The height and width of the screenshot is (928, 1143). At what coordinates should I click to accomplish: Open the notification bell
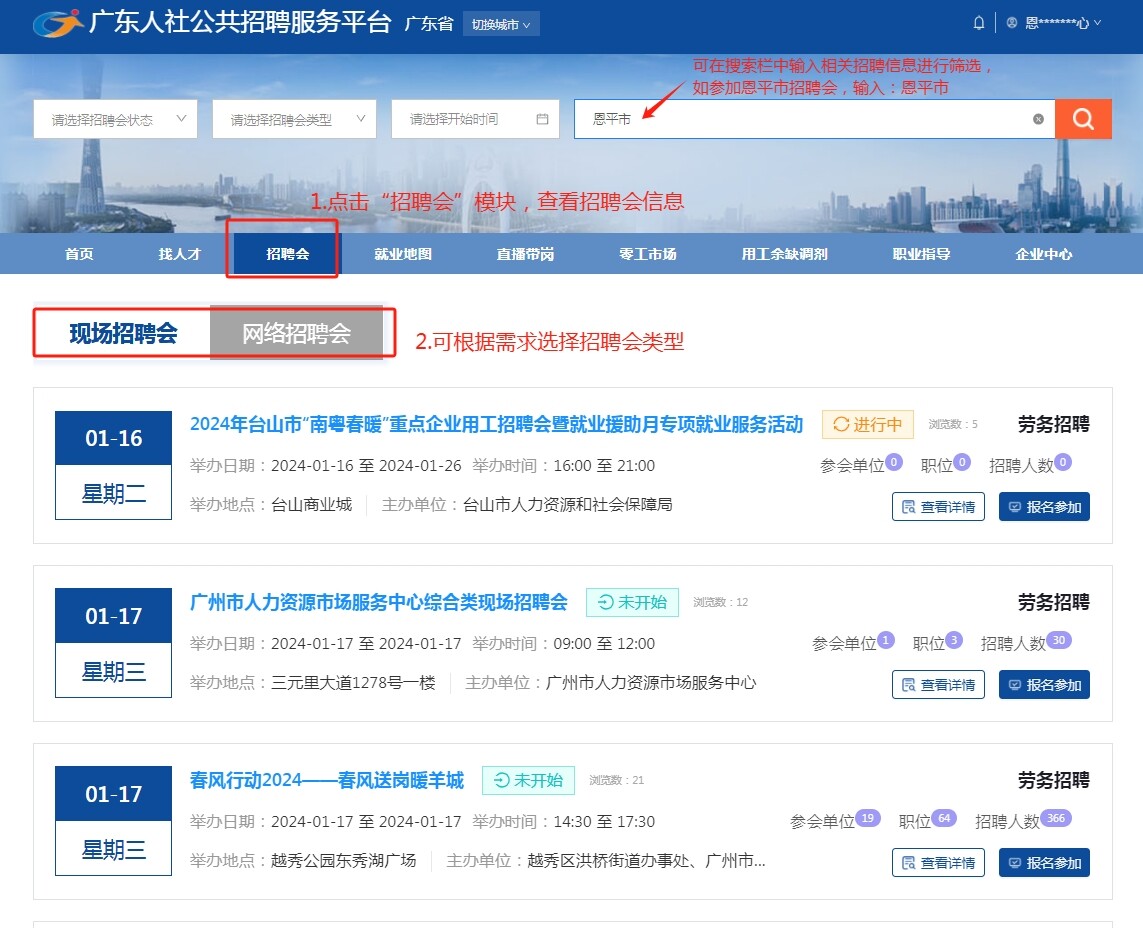tap(978, 23)
